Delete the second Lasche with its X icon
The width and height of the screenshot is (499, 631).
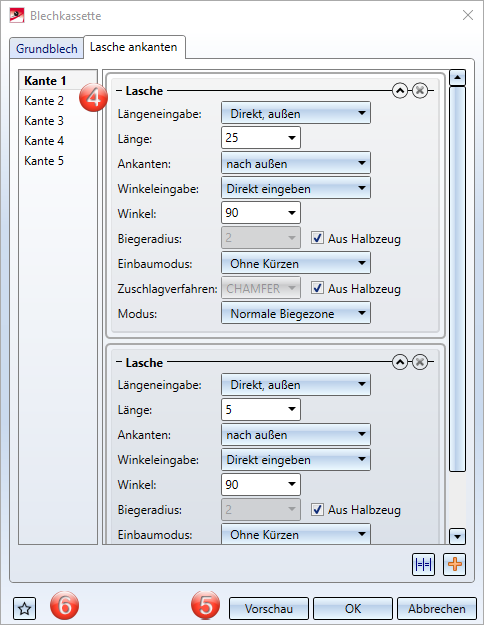420,362
